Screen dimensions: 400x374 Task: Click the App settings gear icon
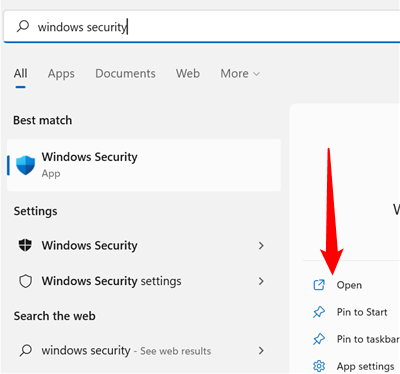(x=319, y=366)
